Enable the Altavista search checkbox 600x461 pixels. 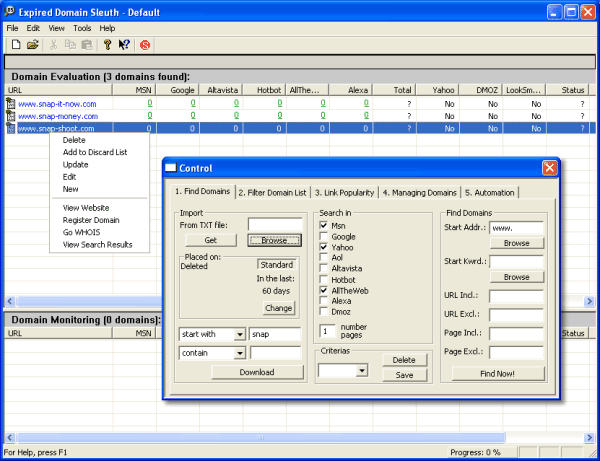[x=324, y=268]
